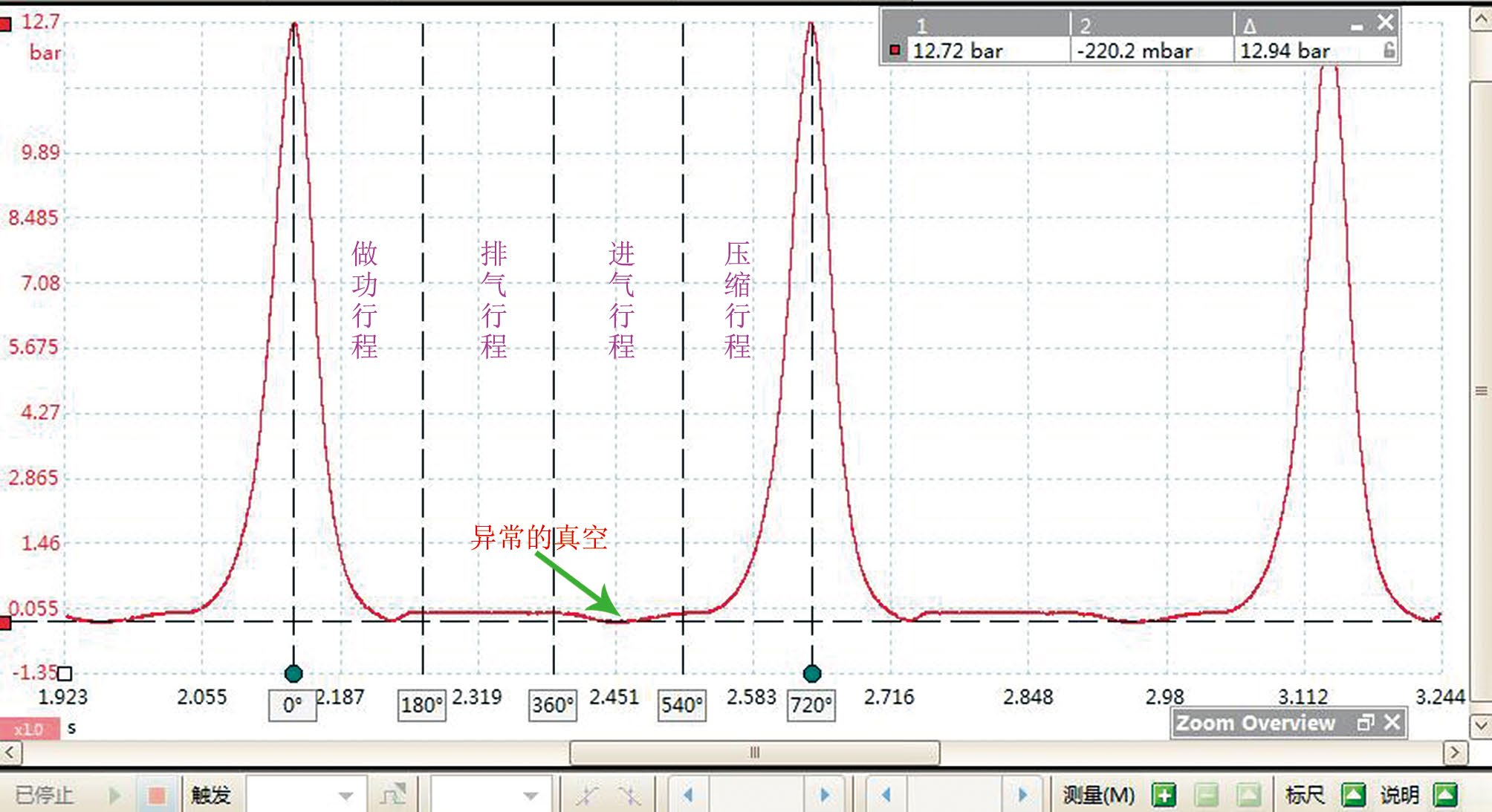Click the 0° time ruler handle
This screenshot has height=812, width=1492.
[293, 674]
